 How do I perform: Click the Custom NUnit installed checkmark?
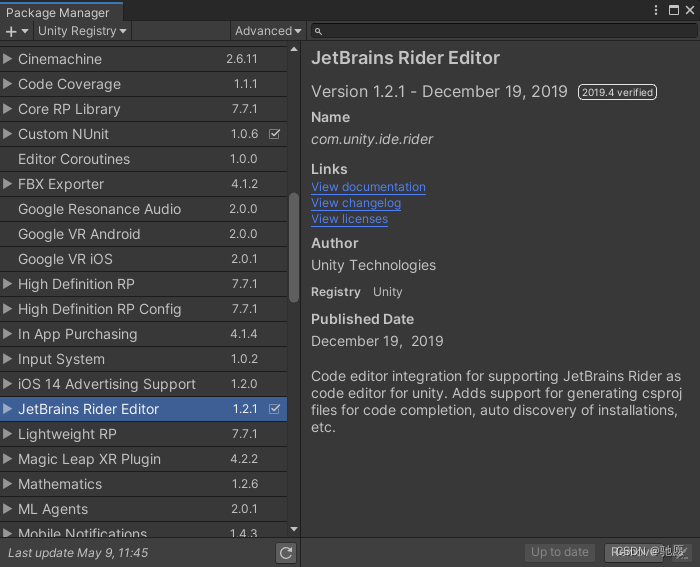[x=274, y=133]
